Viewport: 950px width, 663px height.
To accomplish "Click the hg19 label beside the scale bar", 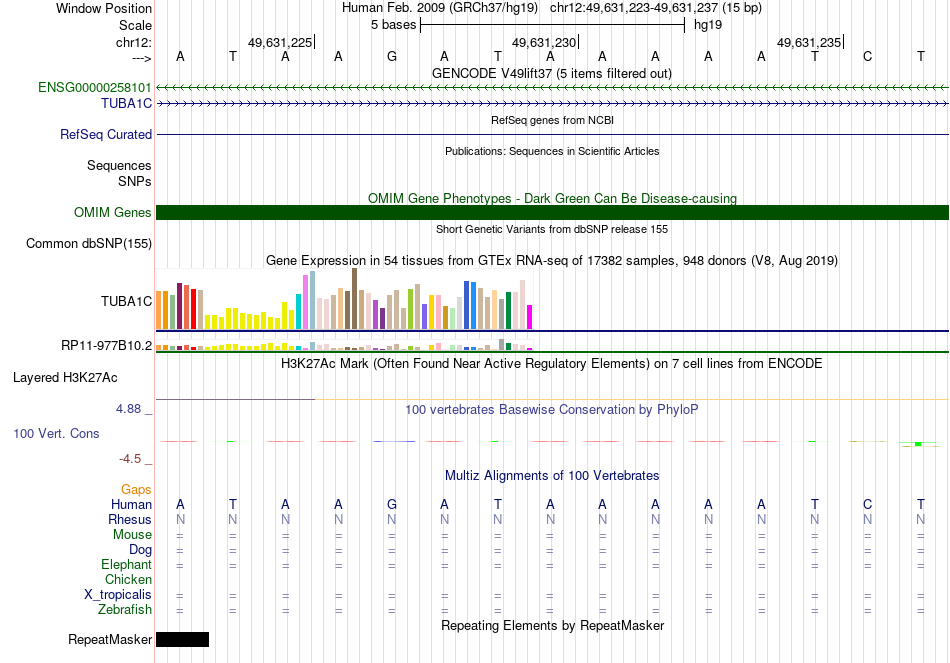I will tap(708, 25).
